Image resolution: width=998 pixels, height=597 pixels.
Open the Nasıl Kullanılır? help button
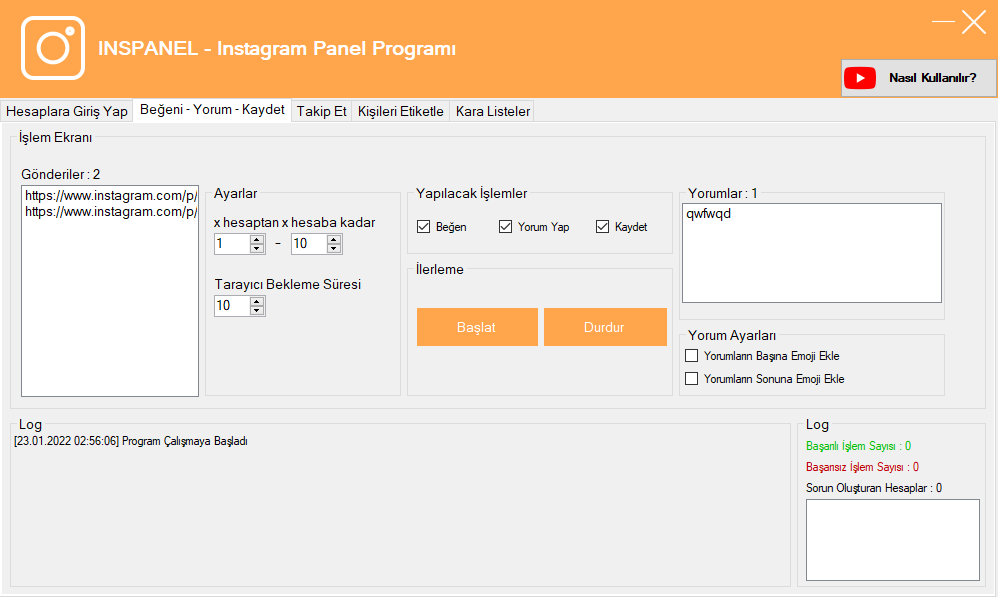(x=918, y=78)
